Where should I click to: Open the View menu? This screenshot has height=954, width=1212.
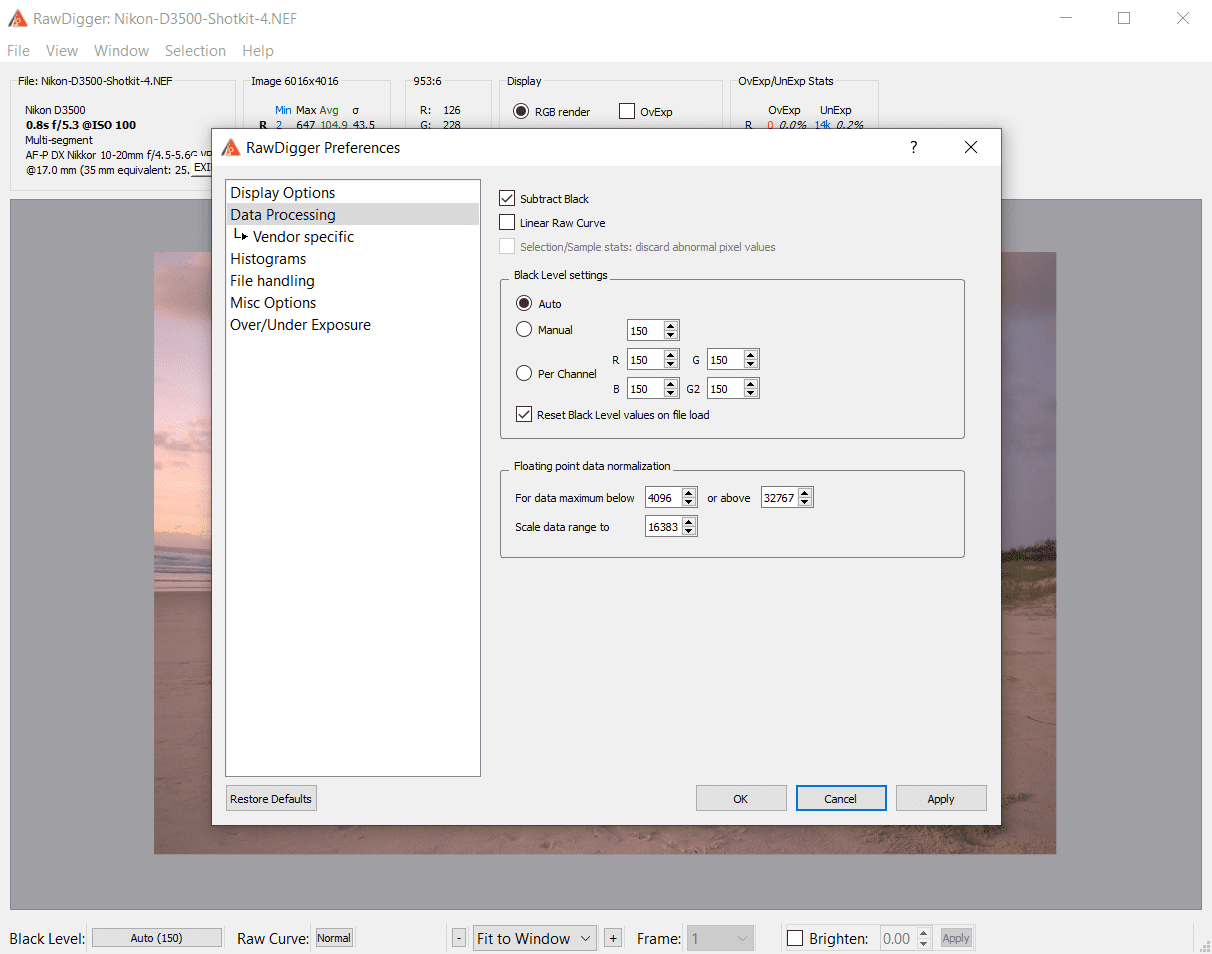(x=62, y=51)
